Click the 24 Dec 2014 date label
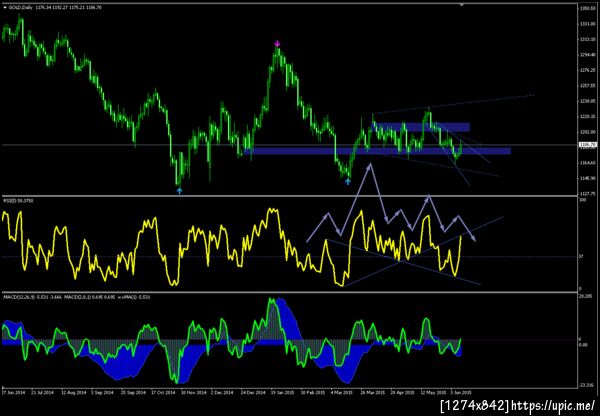The height and width of the screenshot is (416, 600). coord(253,392)
